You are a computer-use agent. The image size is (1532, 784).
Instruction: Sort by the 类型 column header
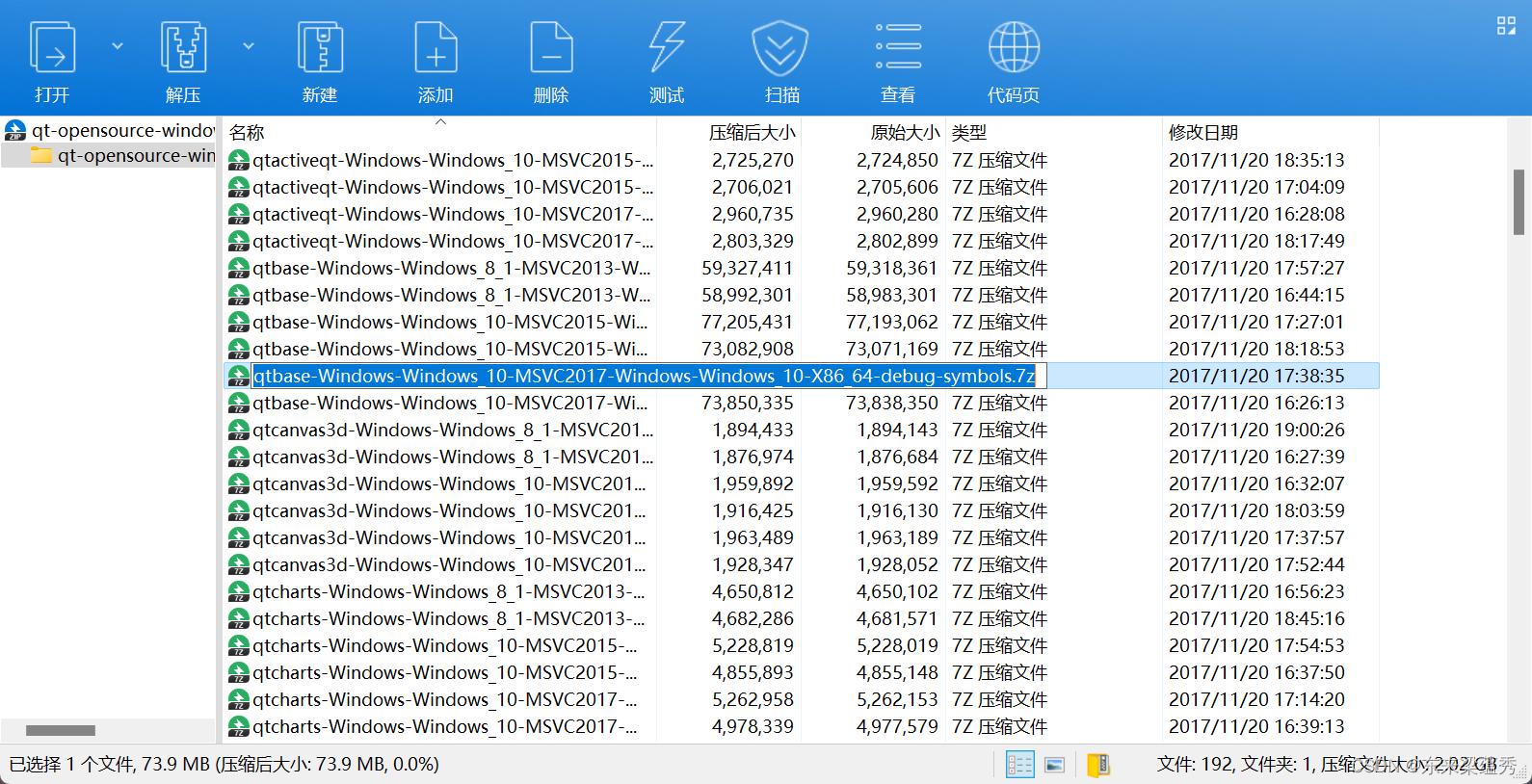969,133
